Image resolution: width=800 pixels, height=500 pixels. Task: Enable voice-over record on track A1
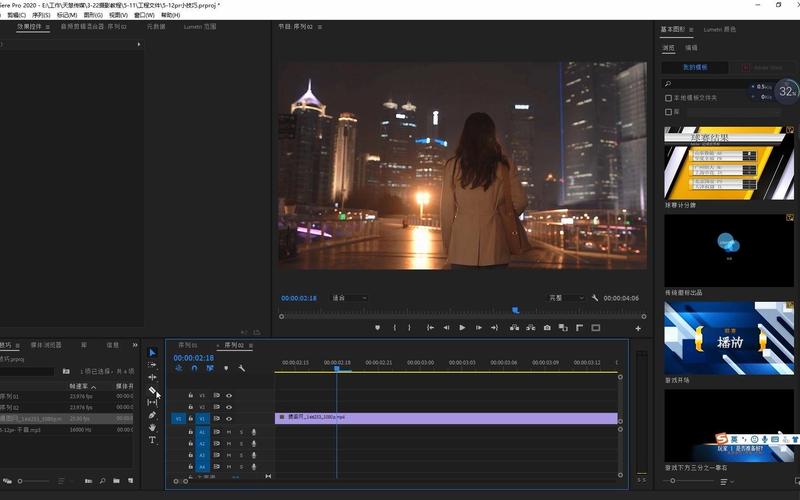click(x=254, y=432)
